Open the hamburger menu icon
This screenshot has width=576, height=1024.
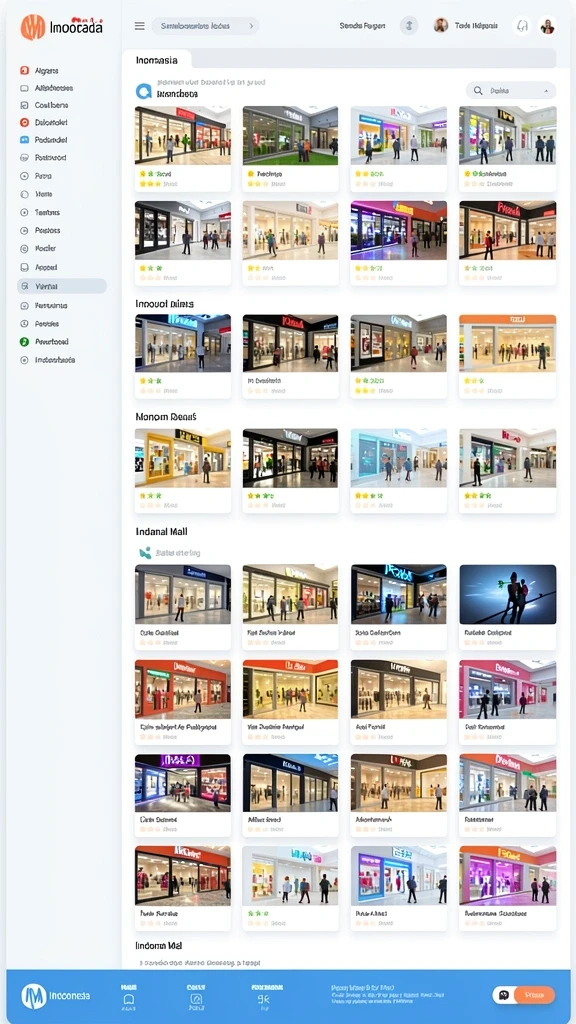point(139,26)
